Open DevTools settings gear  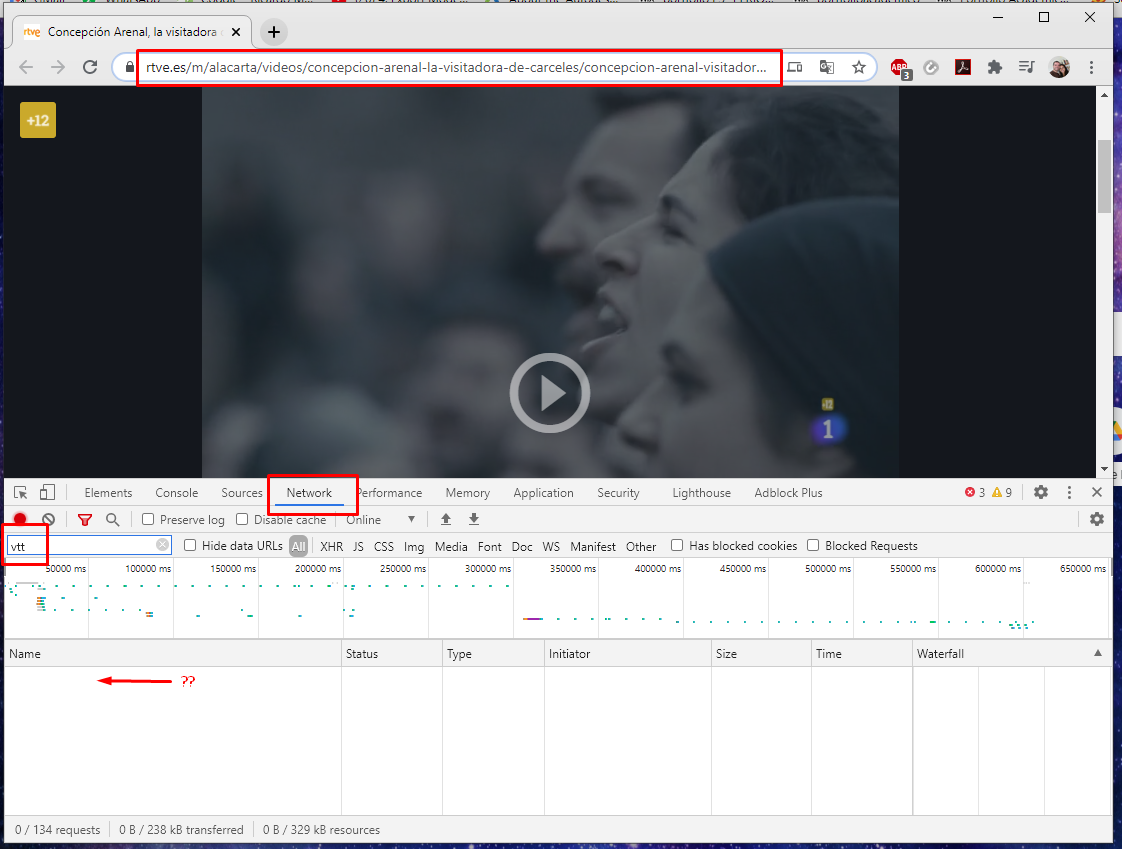[x=1041, y=493]
